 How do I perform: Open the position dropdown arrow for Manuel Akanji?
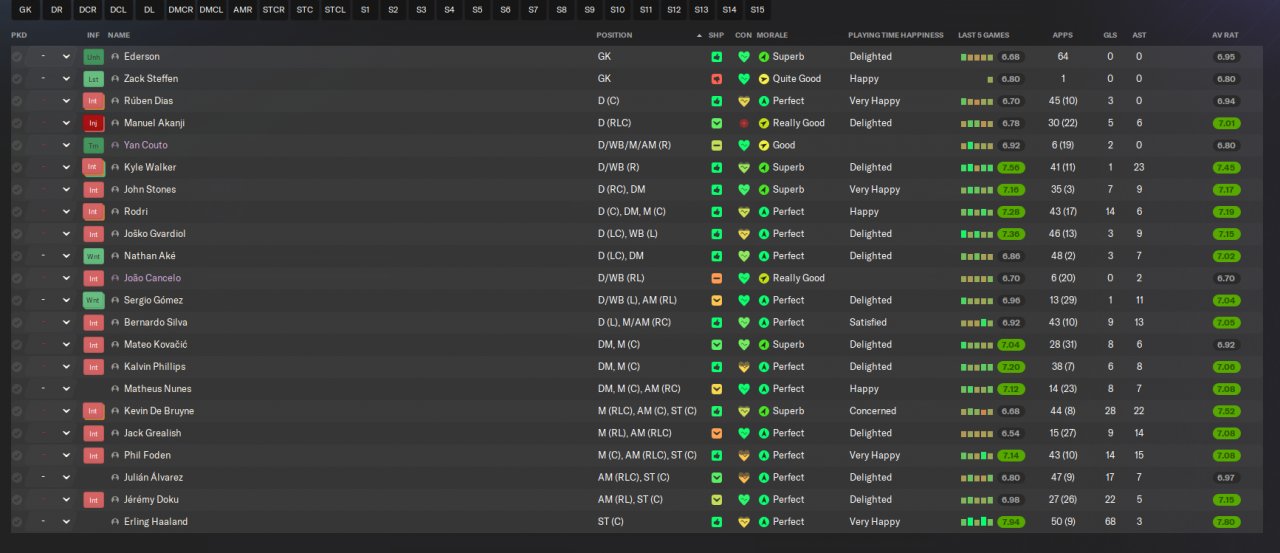click(67, 123)
